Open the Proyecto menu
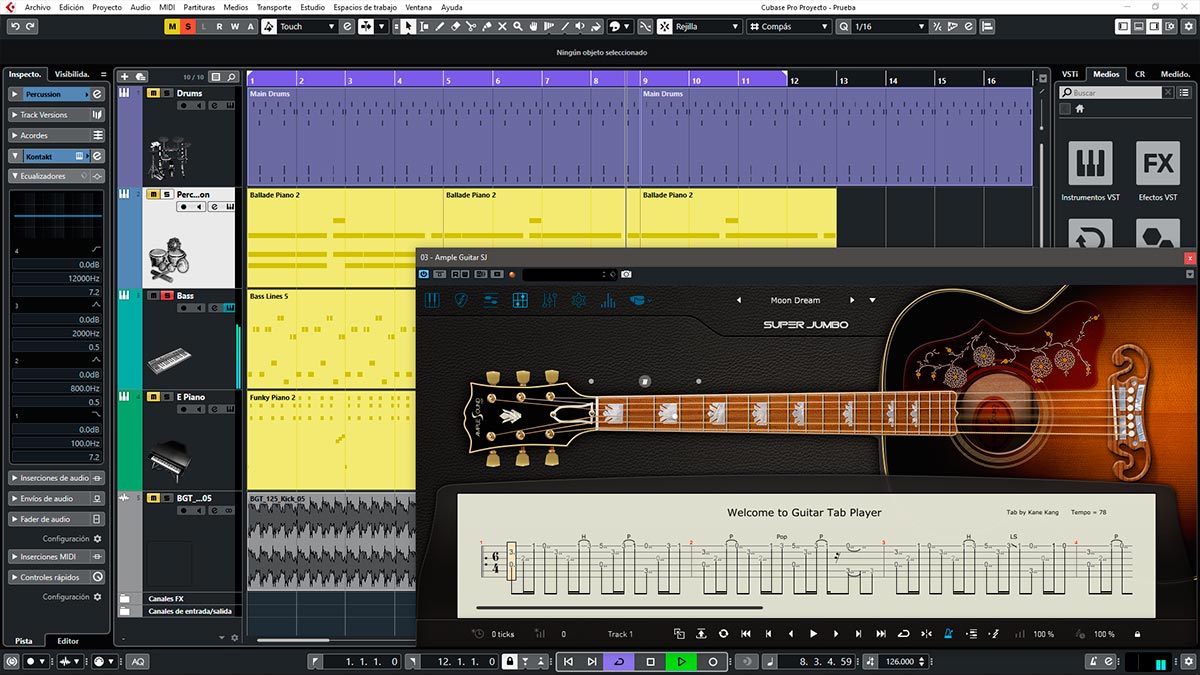 (107, 7)
